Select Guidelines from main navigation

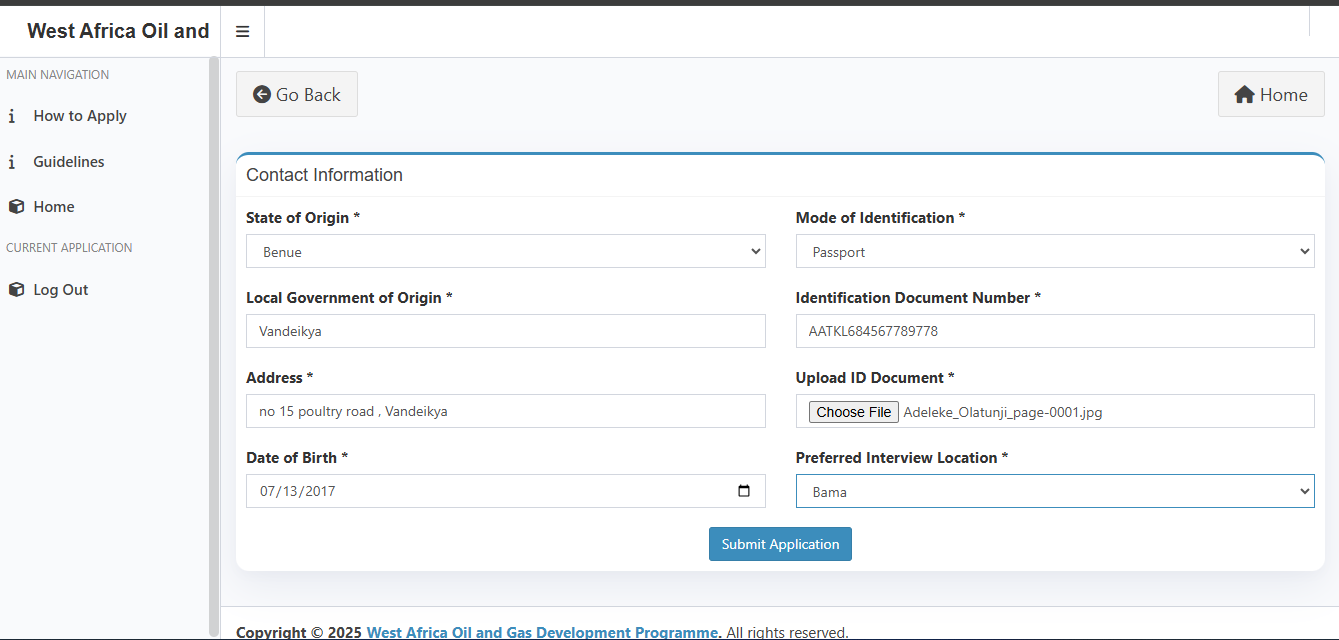point(68,162)
